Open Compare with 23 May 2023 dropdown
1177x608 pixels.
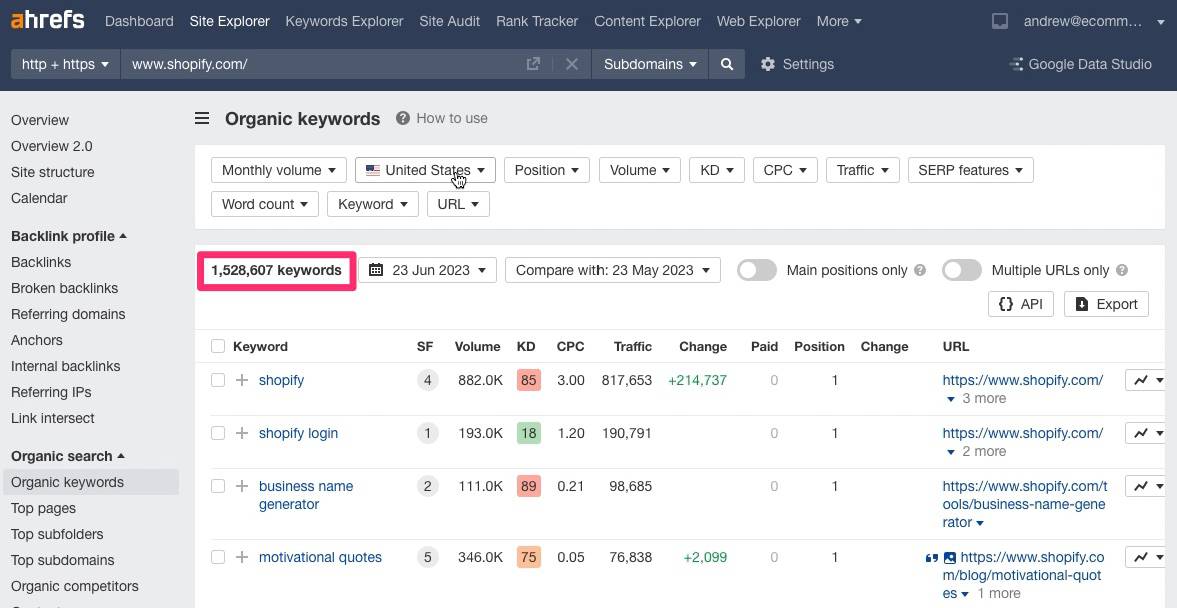(613, 270)
